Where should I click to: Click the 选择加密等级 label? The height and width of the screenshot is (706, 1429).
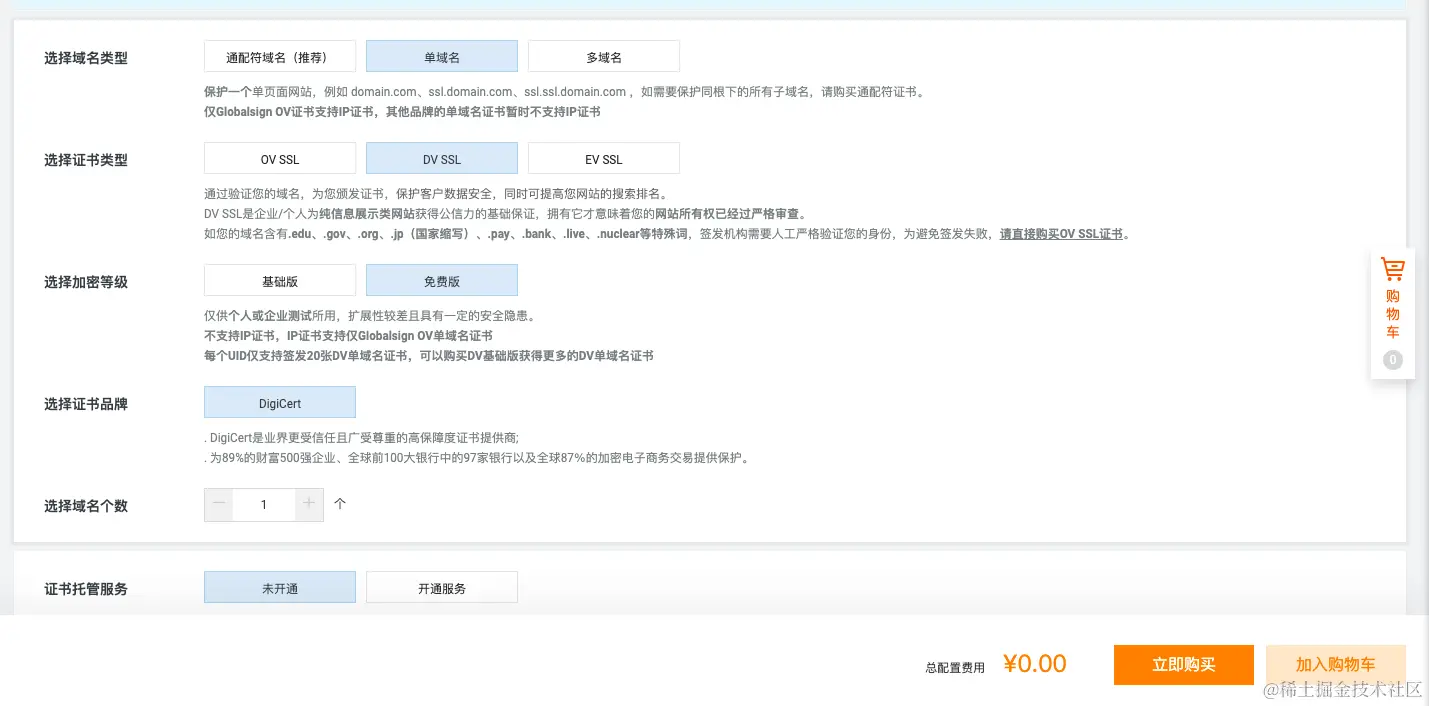click(86, 282)
